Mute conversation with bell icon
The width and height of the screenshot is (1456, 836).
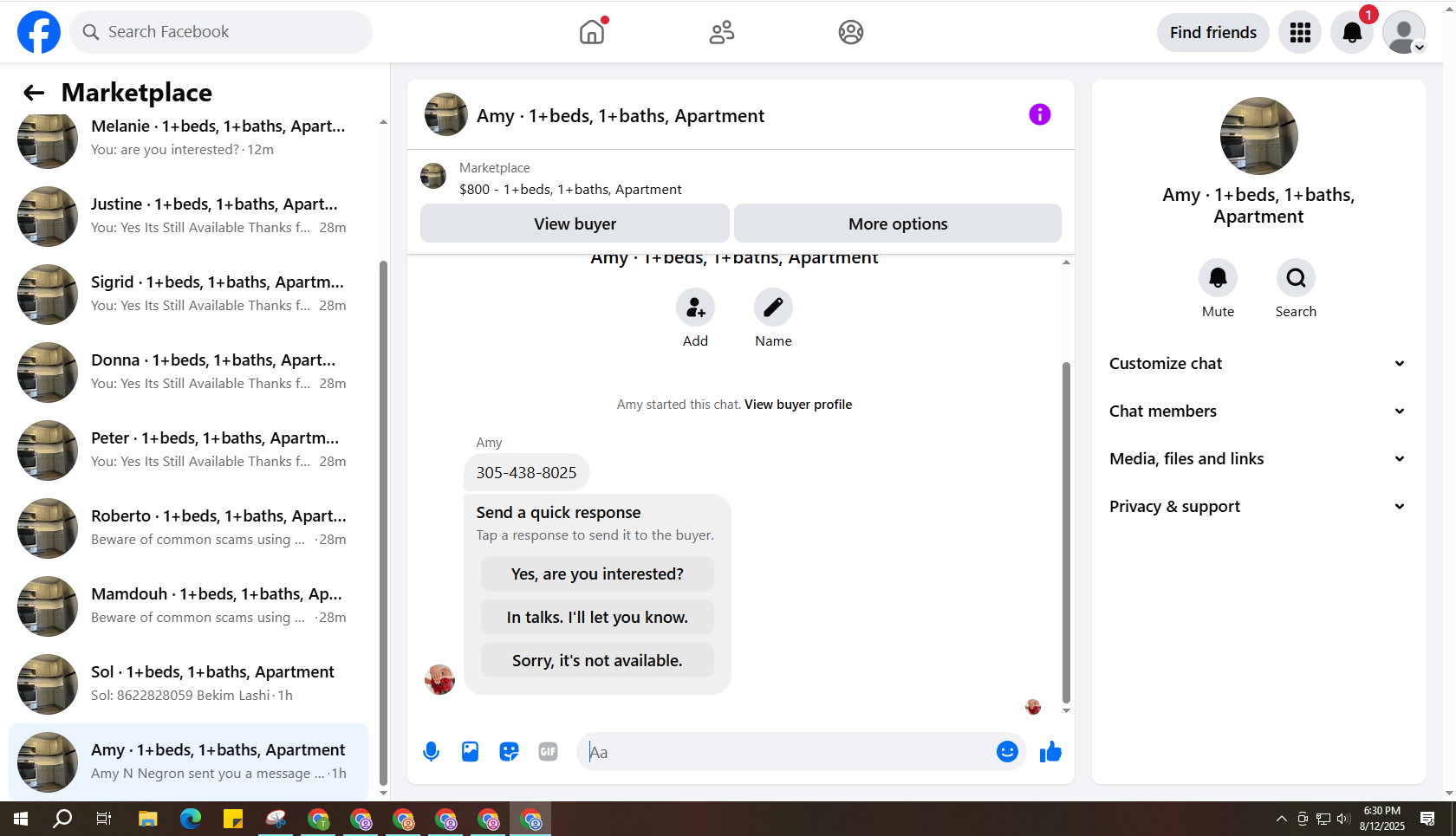coord(1218,278)
